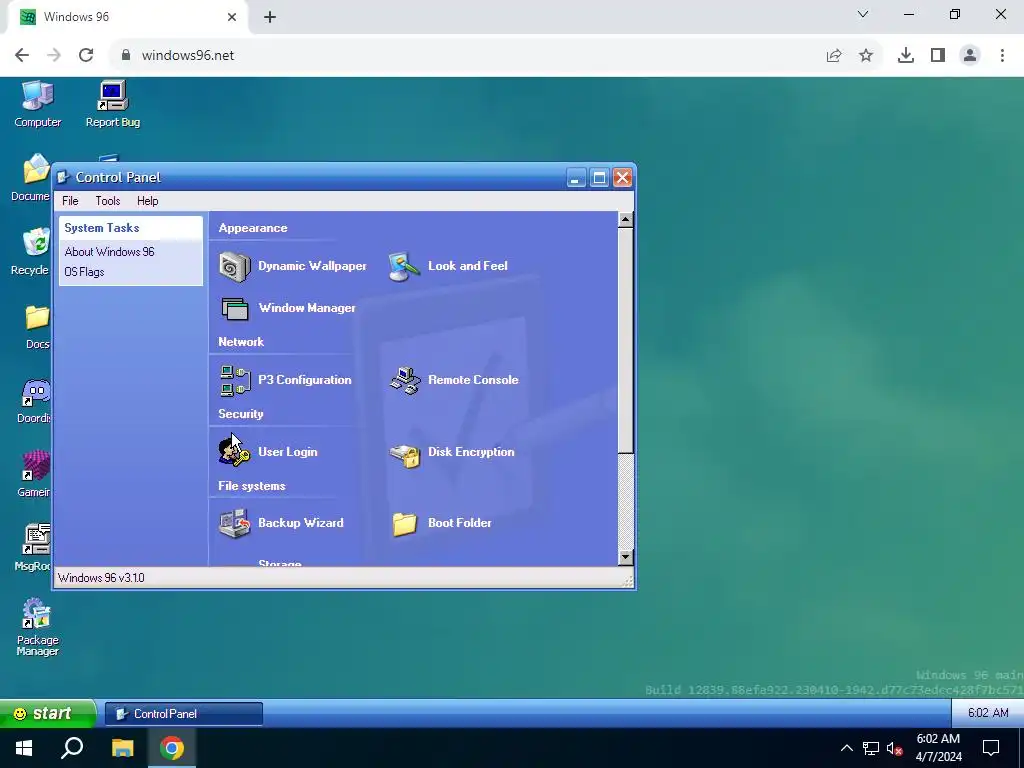Go back in browser history
The height and width of the screenshot is (768, 1024).
(22, 56)
